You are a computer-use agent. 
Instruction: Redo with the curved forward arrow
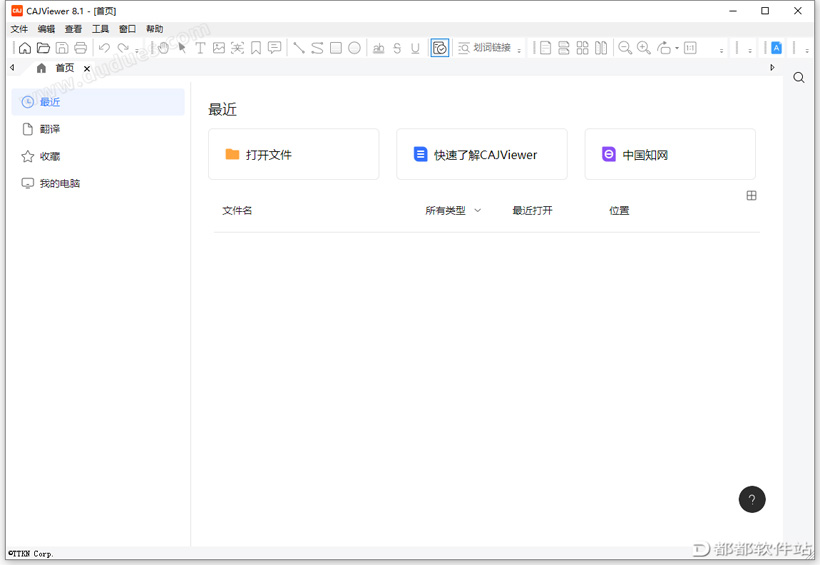pyautogui.click(x=123, y=48)
